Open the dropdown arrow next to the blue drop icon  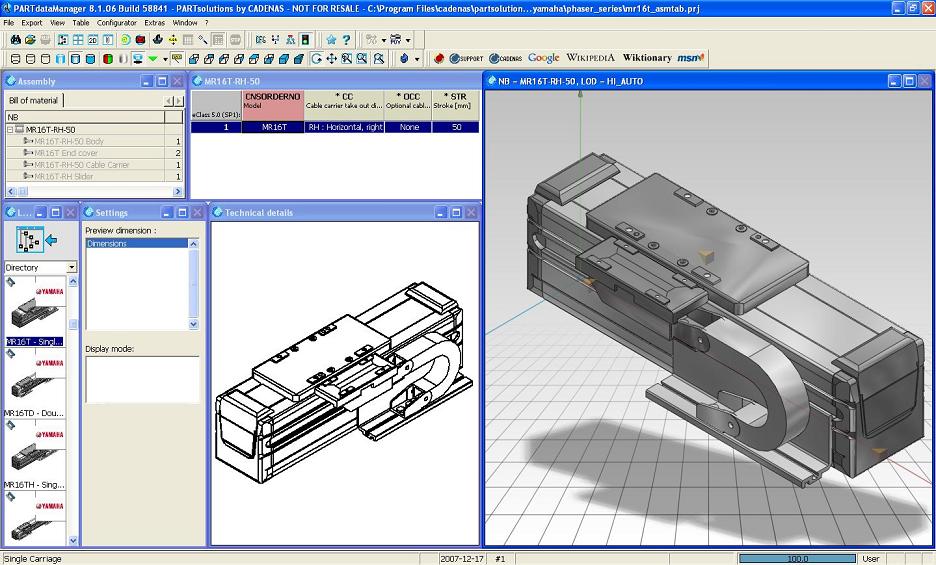(417, 59)
